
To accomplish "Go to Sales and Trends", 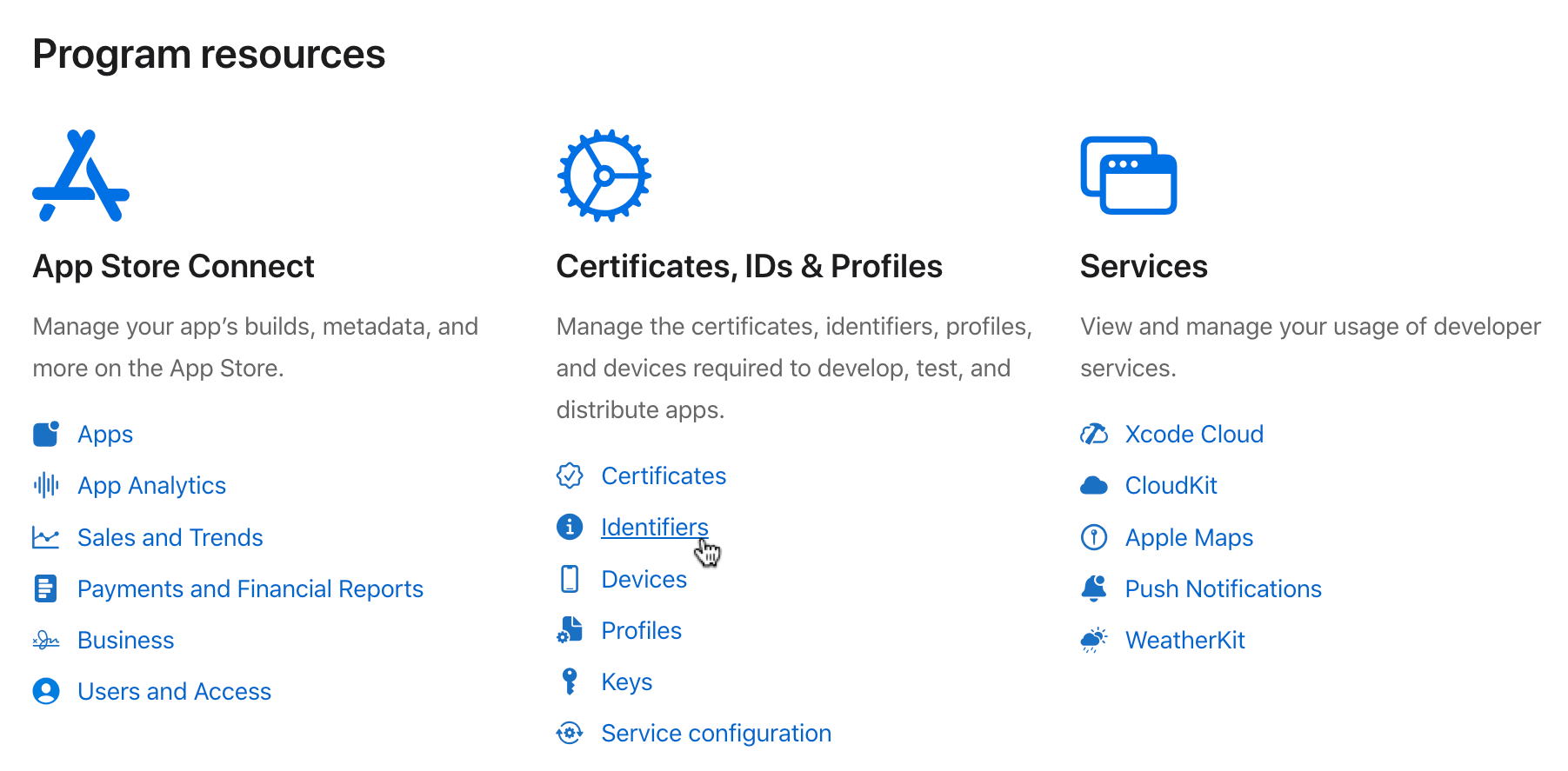I will point(170,537).
